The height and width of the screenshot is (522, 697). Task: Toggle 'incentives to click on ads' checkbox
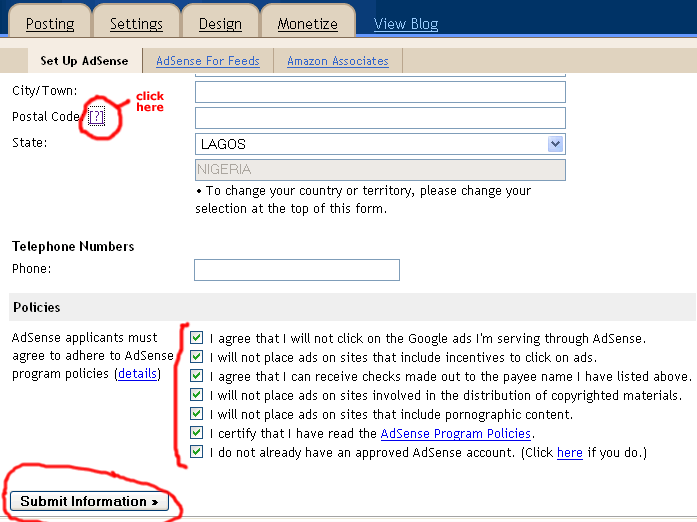(196, 357)
